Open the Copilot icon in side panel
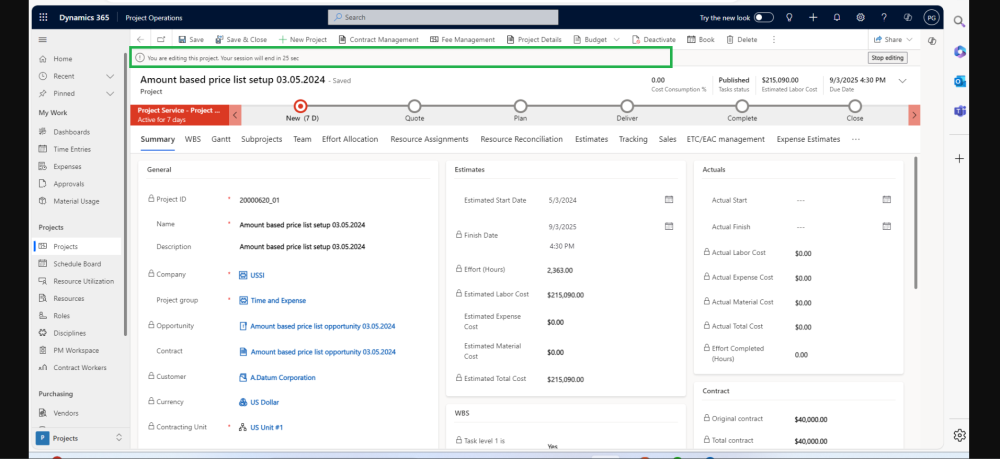This screenshot has height=459, width=1000. click(960, 52)
